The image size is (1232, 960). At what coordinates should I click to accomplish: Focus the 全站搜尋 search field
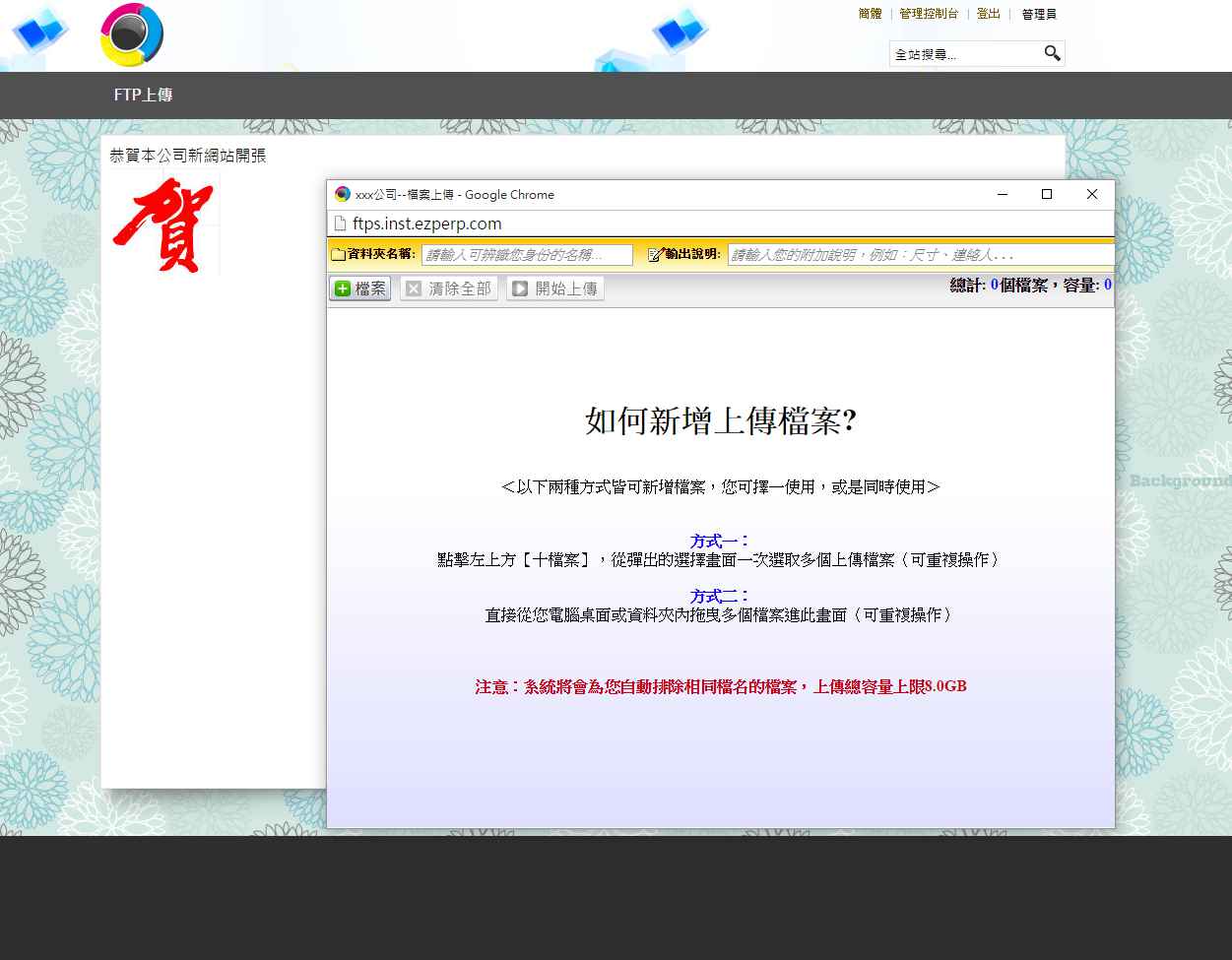tap(965, 54)
